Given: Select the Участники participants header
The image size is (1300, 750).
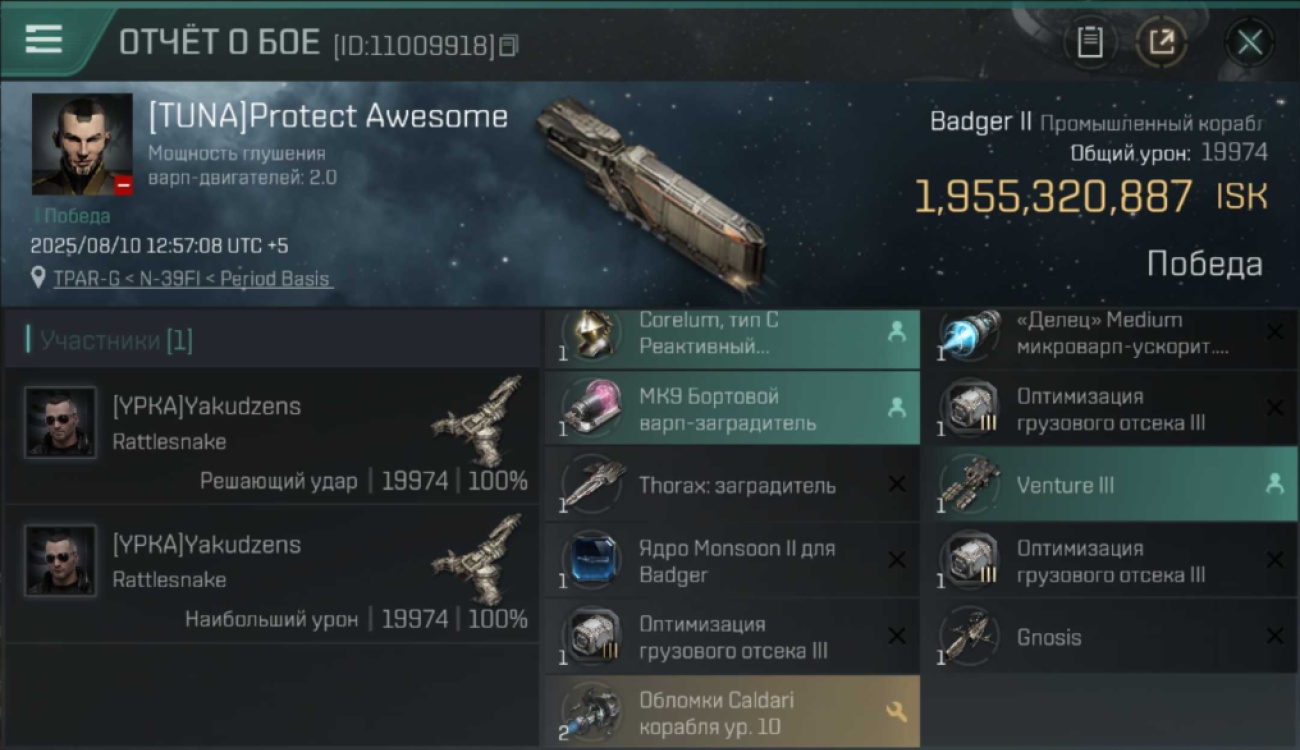Looking at the screenshot, I should 110,340.
